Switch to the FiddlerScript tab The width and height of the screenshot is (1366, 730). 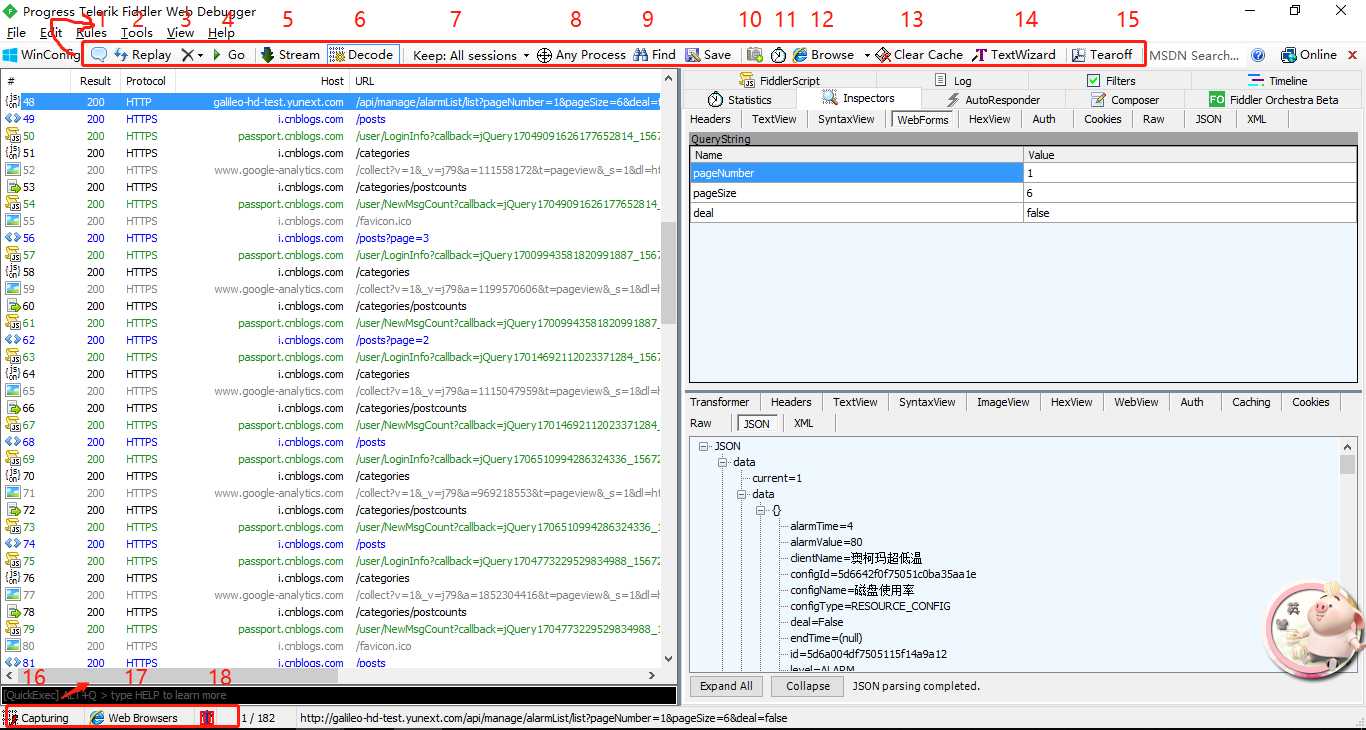pos(780,81)
